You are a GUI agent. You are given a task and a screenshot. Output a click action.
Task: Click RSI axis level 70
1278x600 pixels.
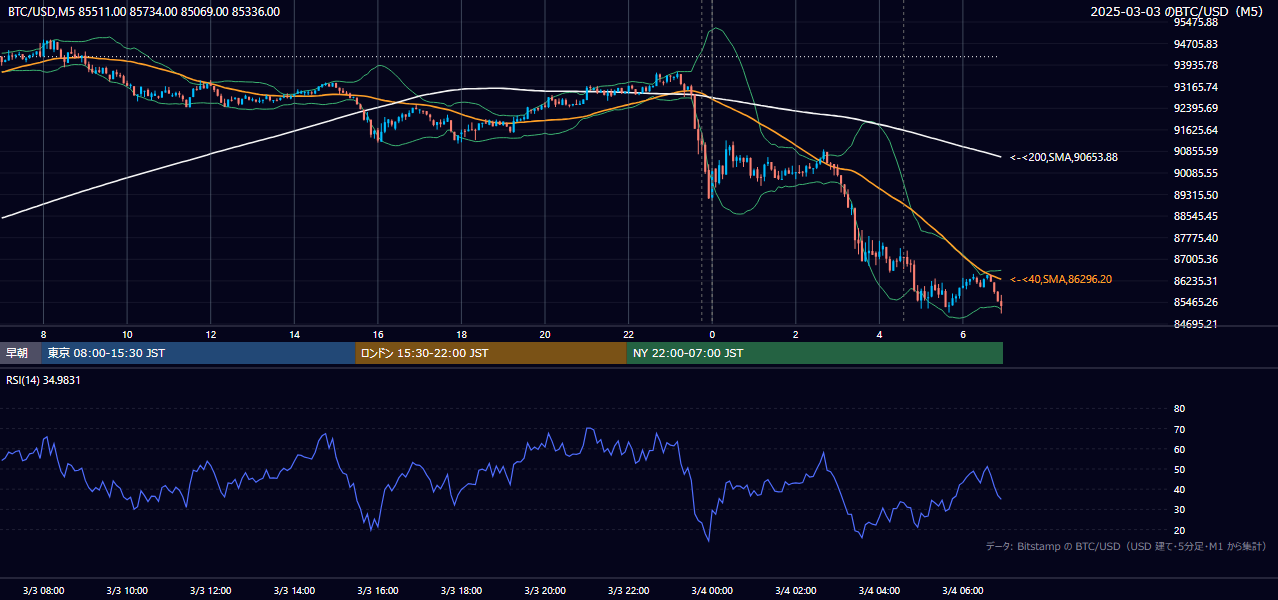1179,429
